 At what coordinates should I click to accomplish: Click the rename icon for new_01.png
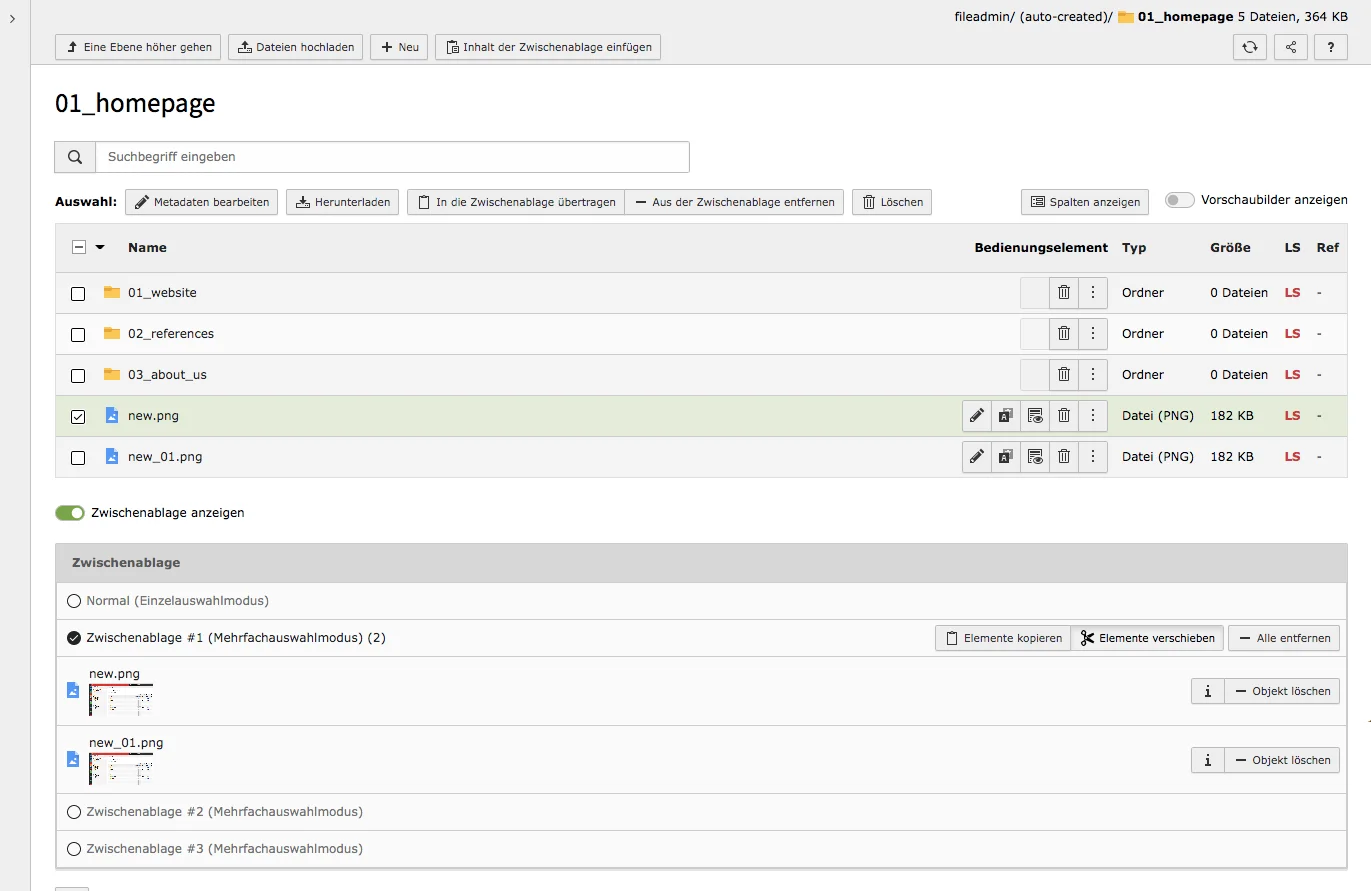click(x=1005, y=456)
